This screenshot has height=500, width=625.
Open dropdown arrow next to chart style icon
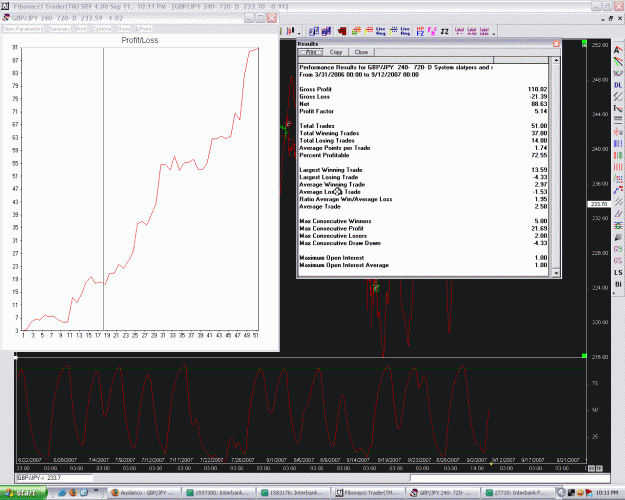[299, 33]
